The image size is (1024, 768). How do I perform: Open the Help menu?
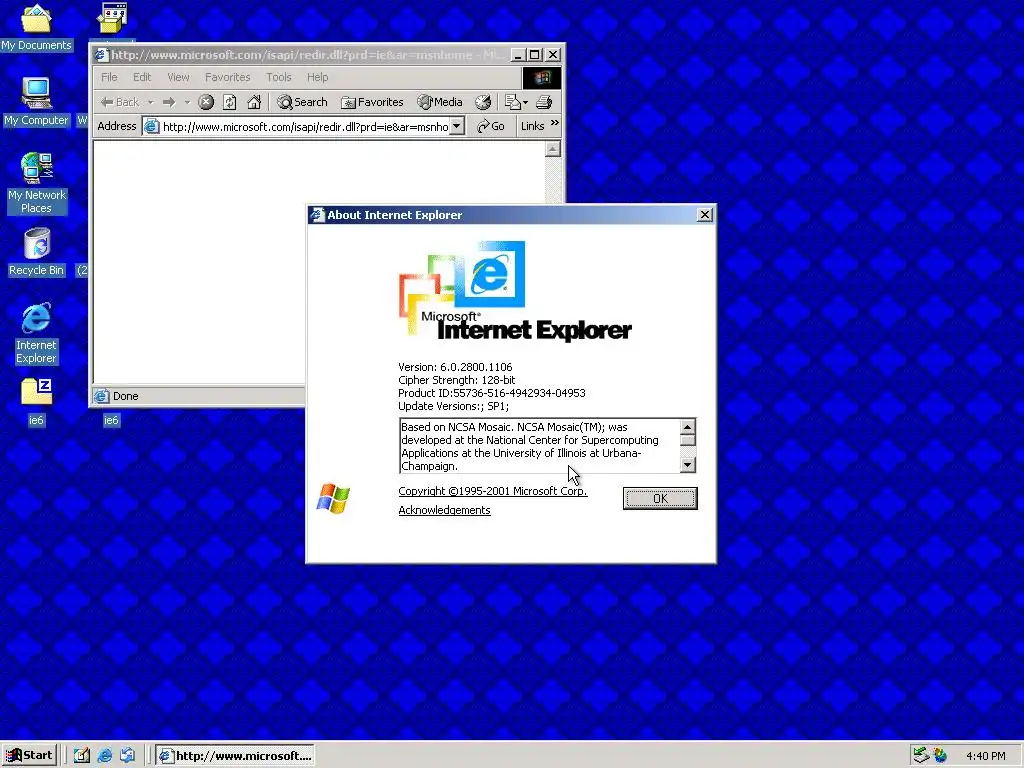317,77
